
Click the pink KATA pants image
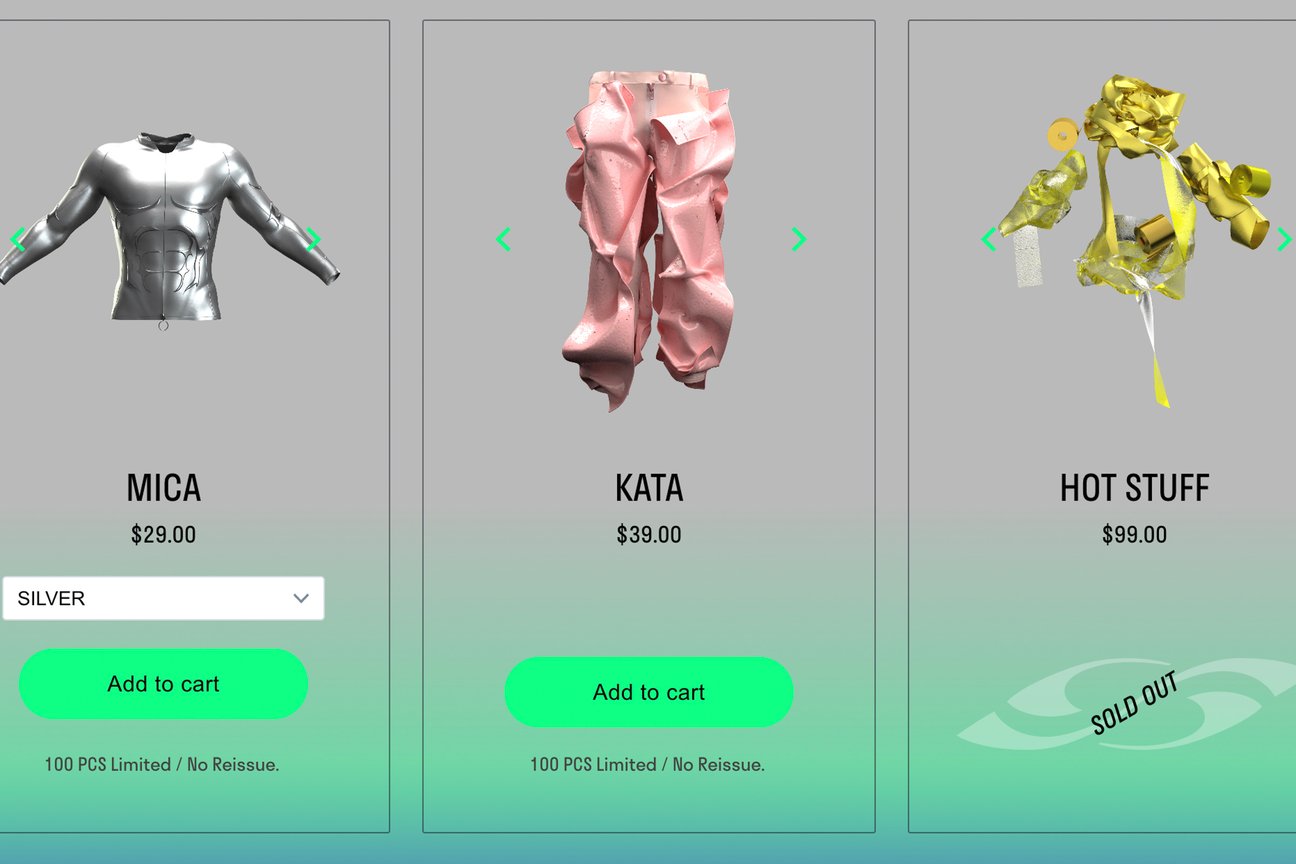pyautogui.click(x=648, y=240)
